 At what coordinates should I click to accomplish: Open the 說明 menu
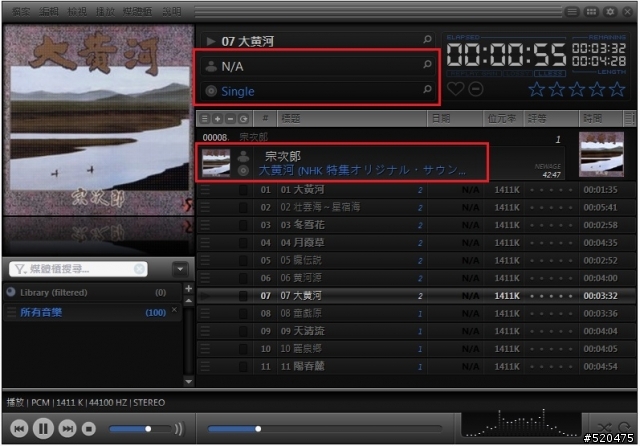coord(171,12)
